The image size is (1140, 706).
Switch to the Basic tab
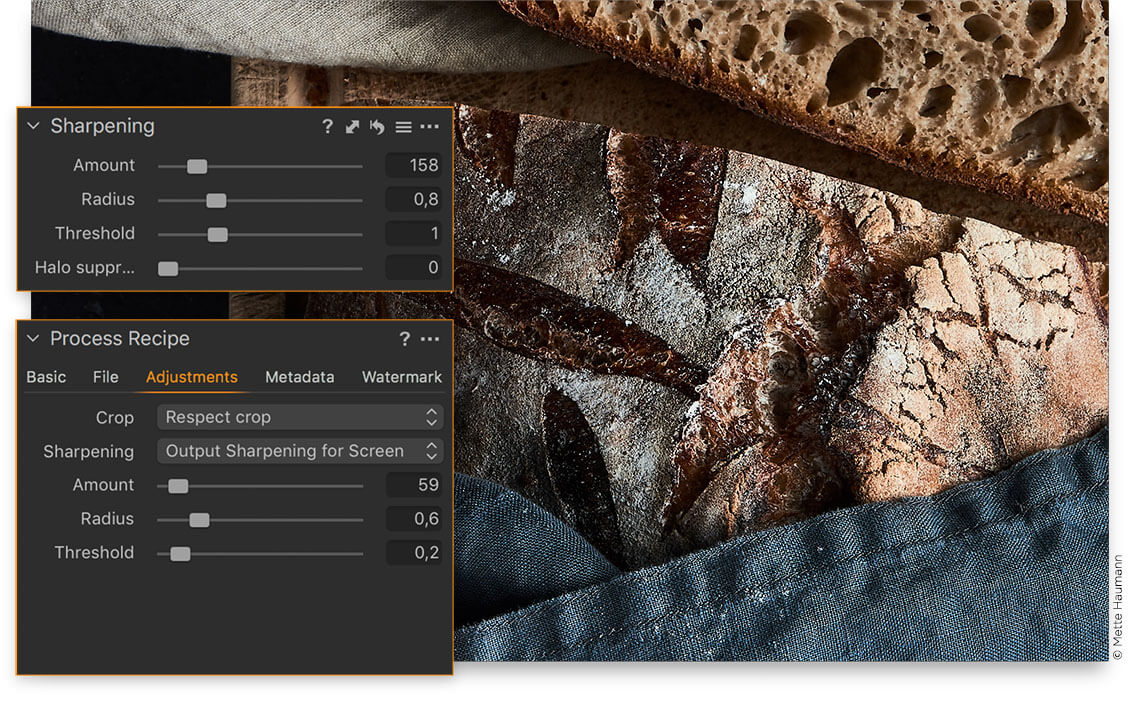[x=47, y=377]
